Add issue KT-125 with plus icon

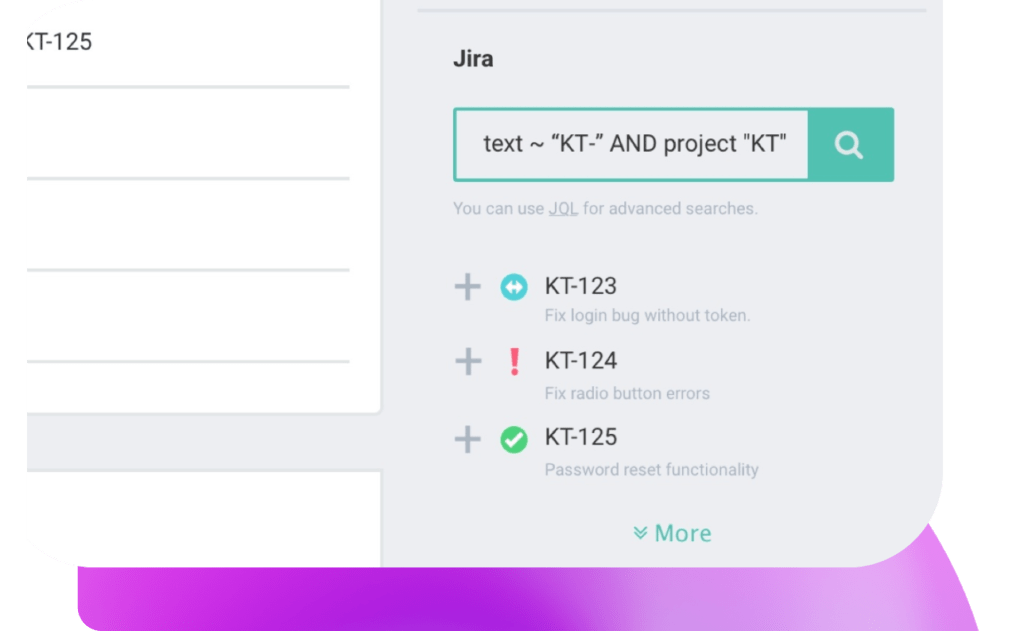click(x=468, y=439)
